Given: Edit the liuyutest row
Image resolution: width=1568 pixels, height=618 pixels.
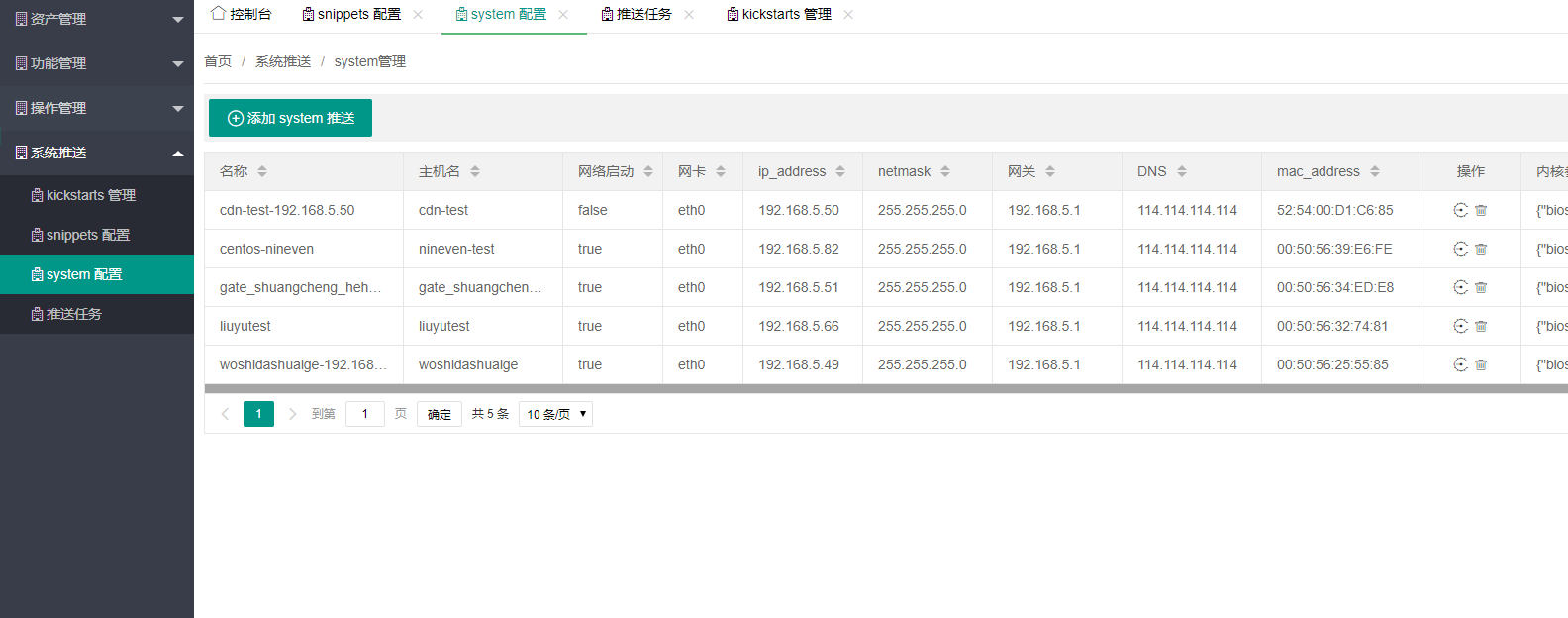Looking at the screenshot, I should pyautogui.click(x=1460, y=326).
